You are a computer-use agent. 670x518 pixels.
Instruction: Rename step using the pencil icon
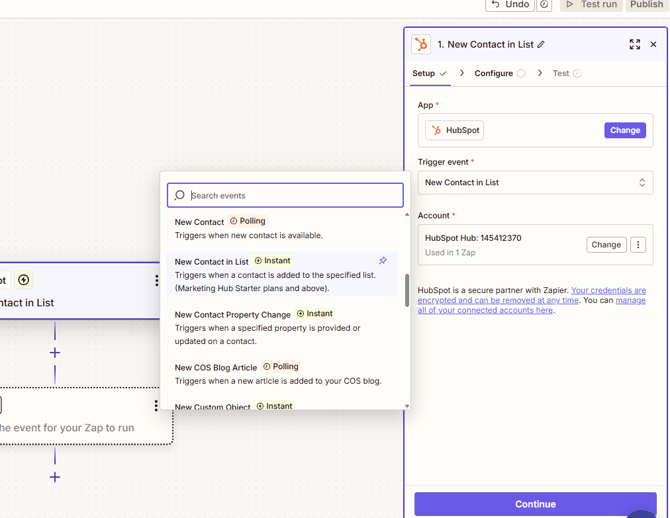click(541, 44)
